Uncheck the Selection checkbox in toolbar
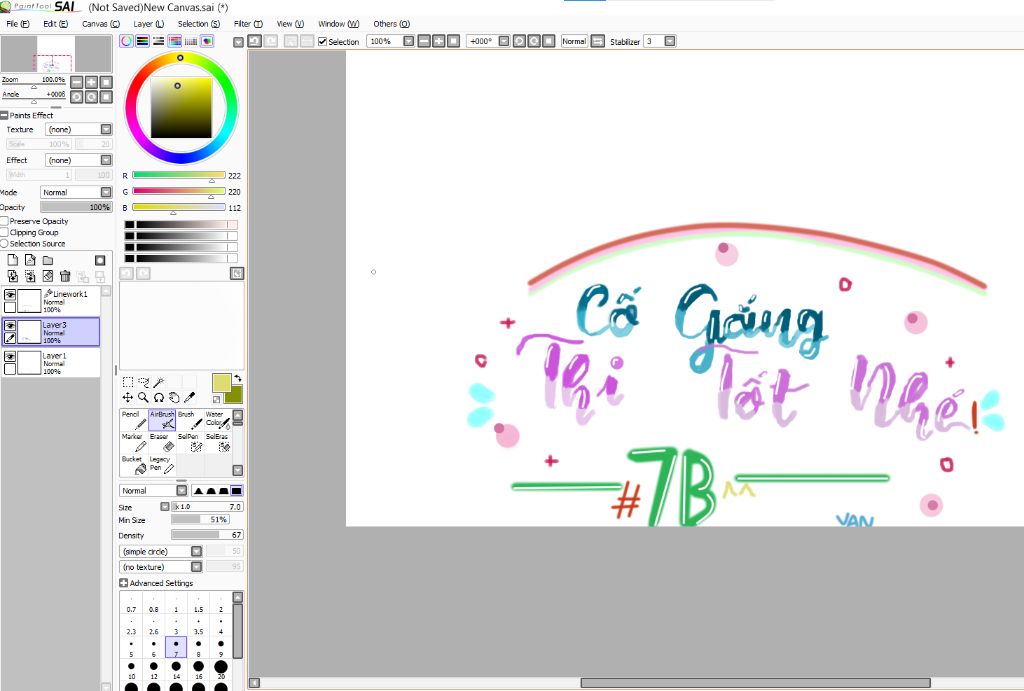This screenshot has height=691, width=1024. tap(322, 41)
